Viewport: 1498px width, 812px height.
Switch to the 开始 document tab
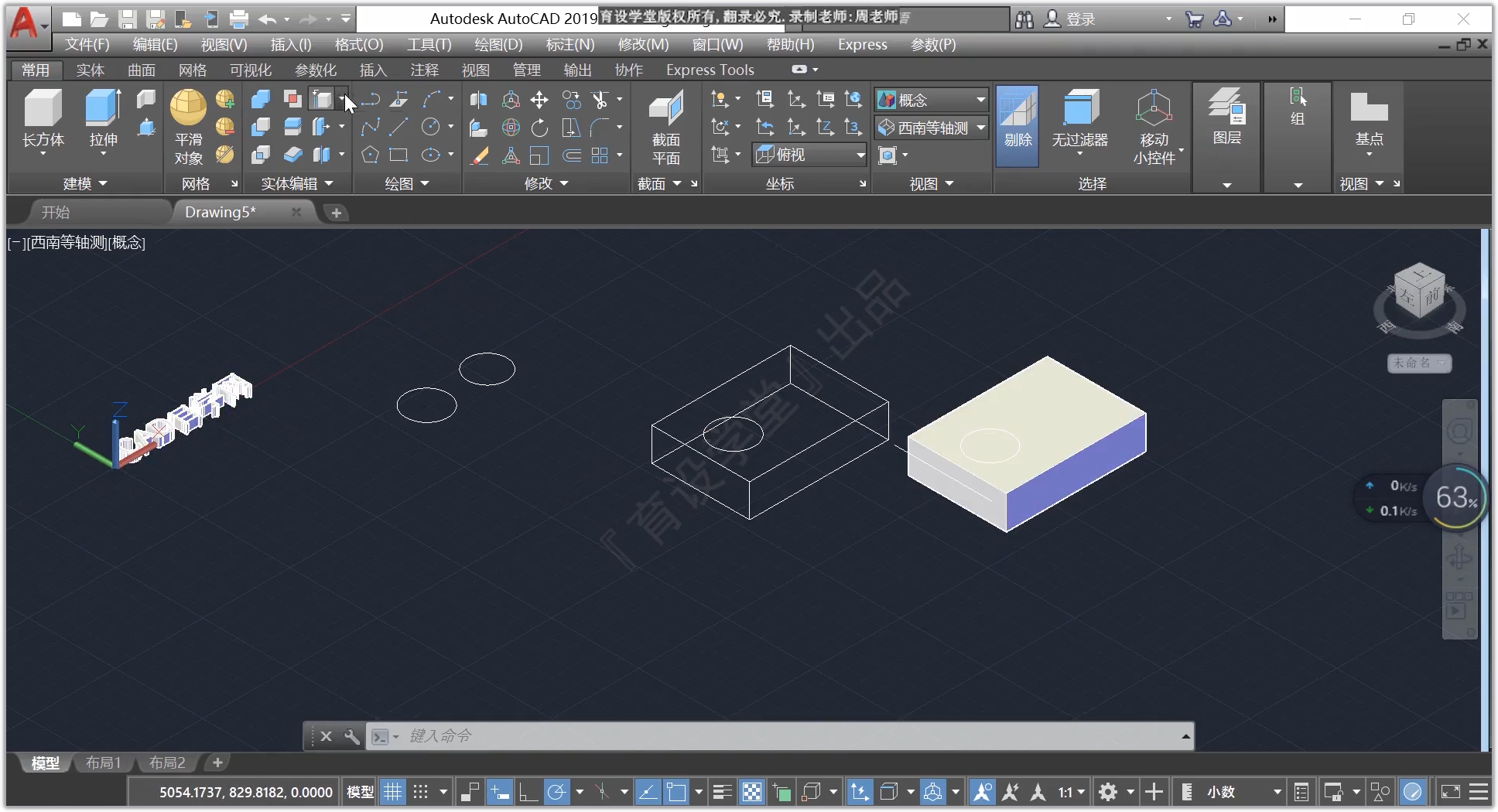coord(56,212)
